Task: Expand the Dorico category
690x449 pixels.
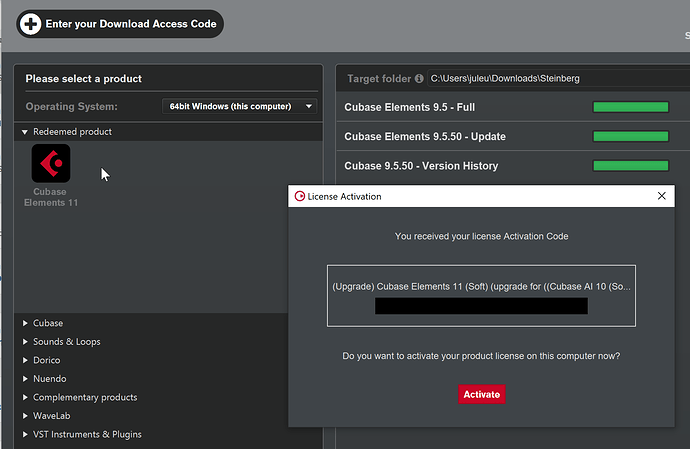Action: pyautogui.click(x=25, y=360)
